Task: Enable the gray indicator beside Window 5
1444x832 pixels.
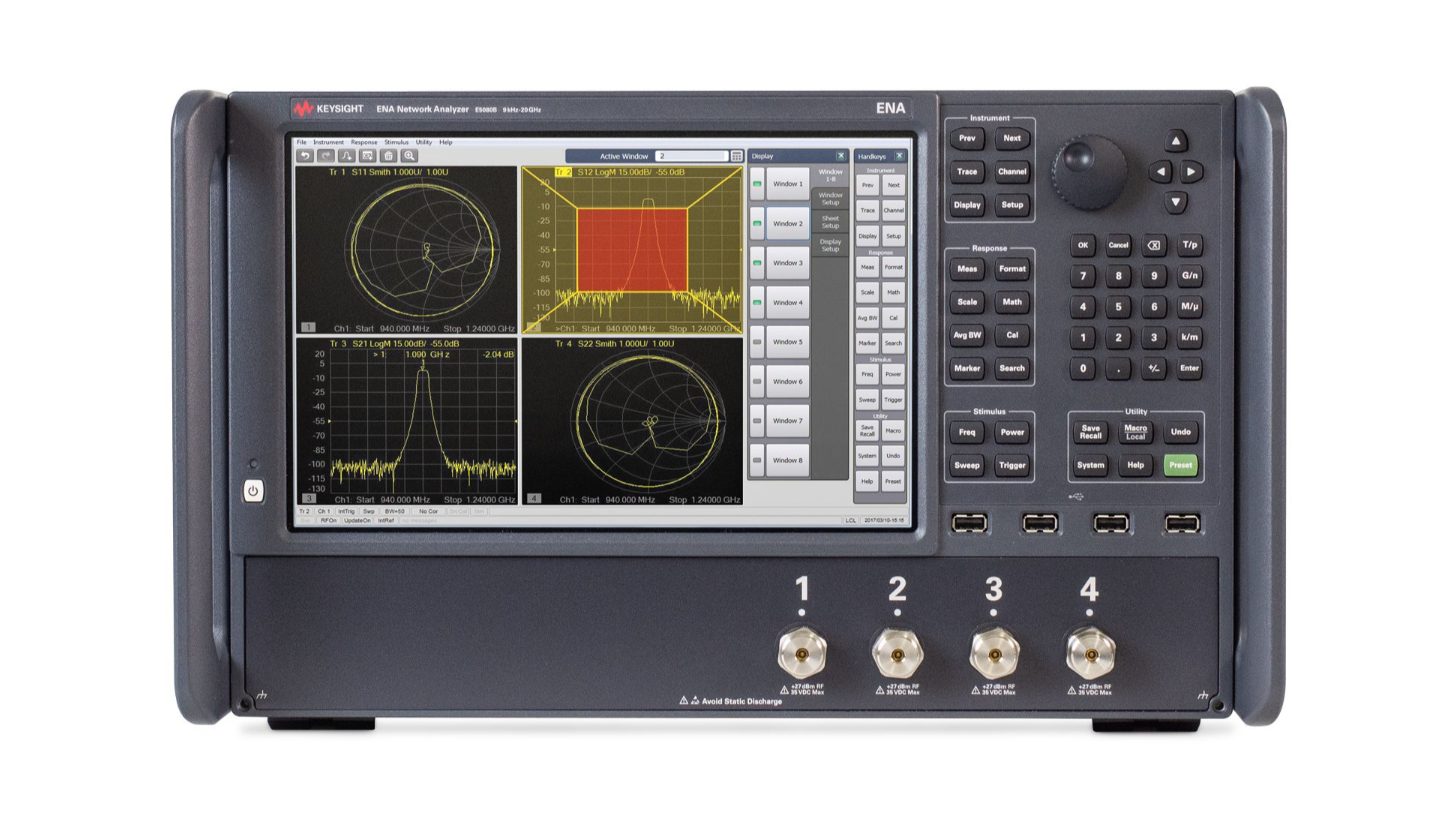Action: (x=757, y=342)
